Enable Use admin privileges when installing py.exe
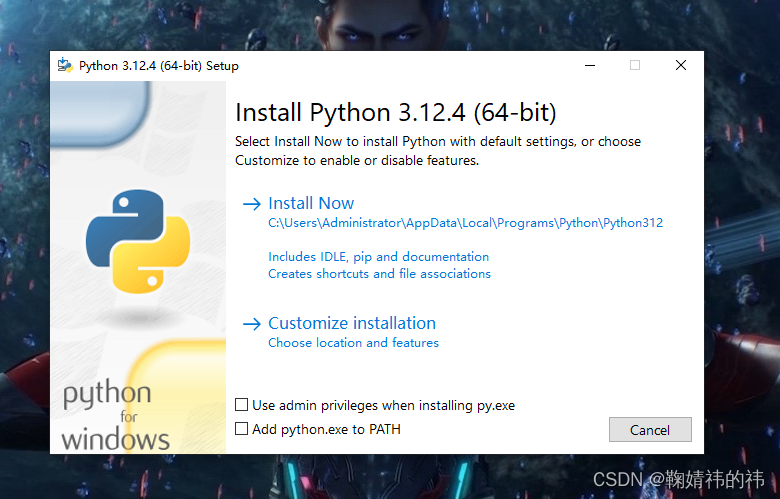The width and height of the screenshot is (780, 499). point(241,405)
